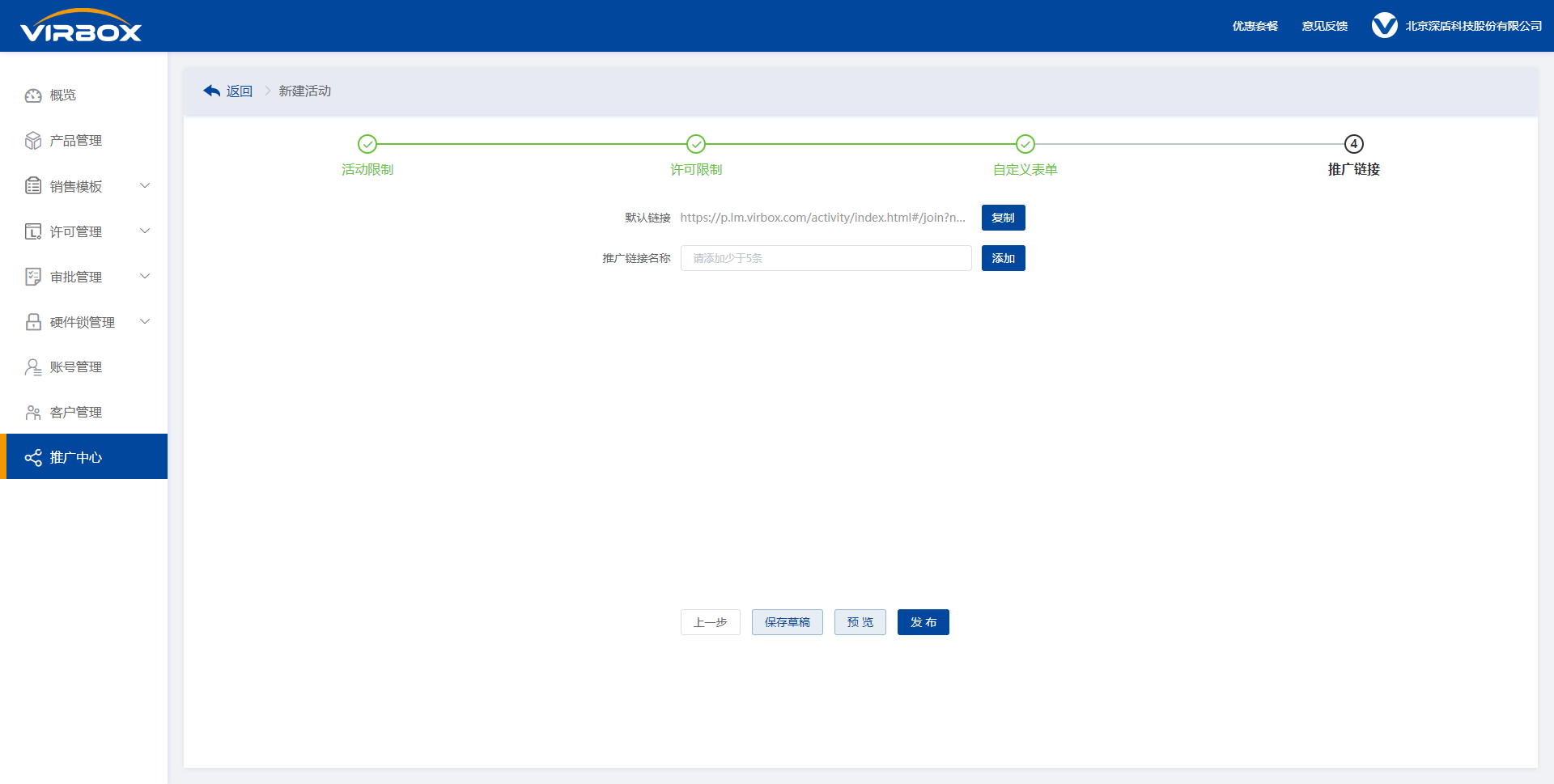The image size is (1554, 784).
Task: Open 审批管理 menu item
Action: (x=84, y=277)
